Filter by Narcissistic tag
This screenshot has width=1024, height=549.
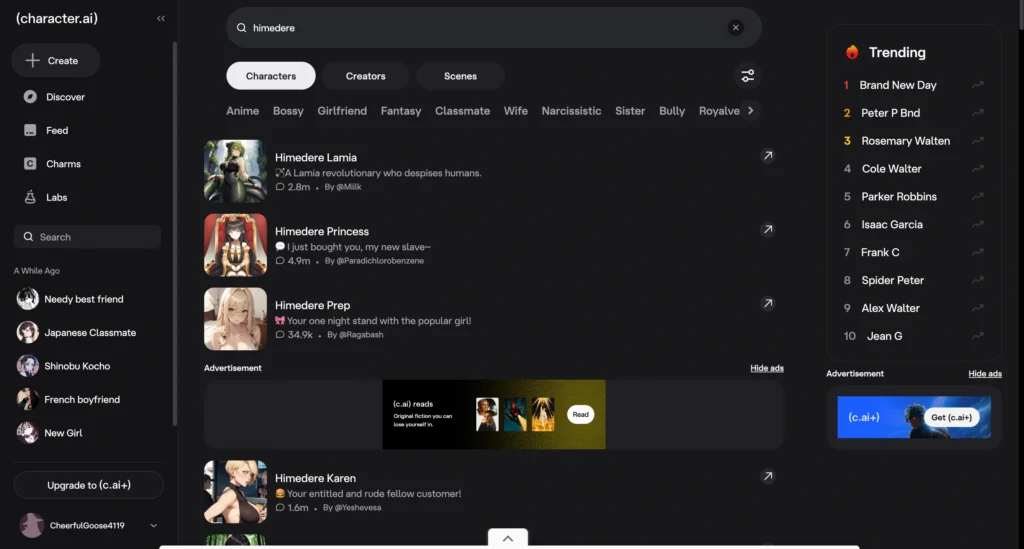(x=571, y=111)
